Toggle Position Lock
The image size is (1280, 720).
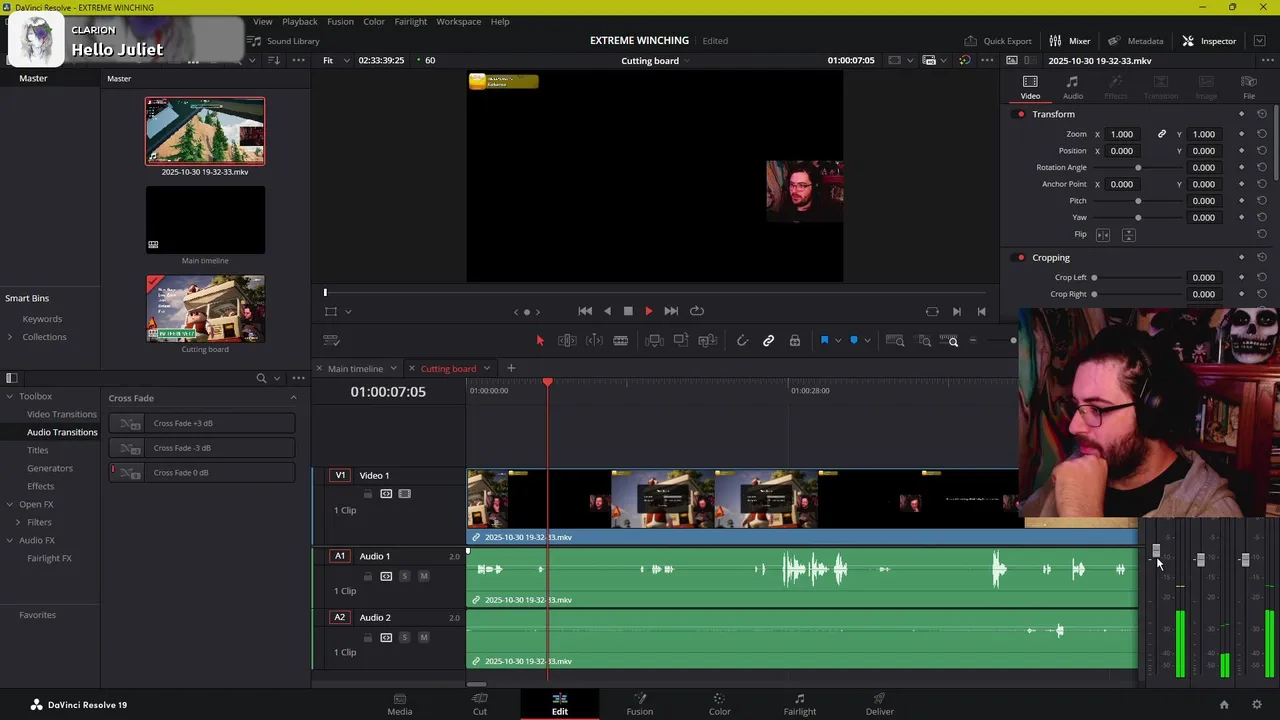[795, 341]
